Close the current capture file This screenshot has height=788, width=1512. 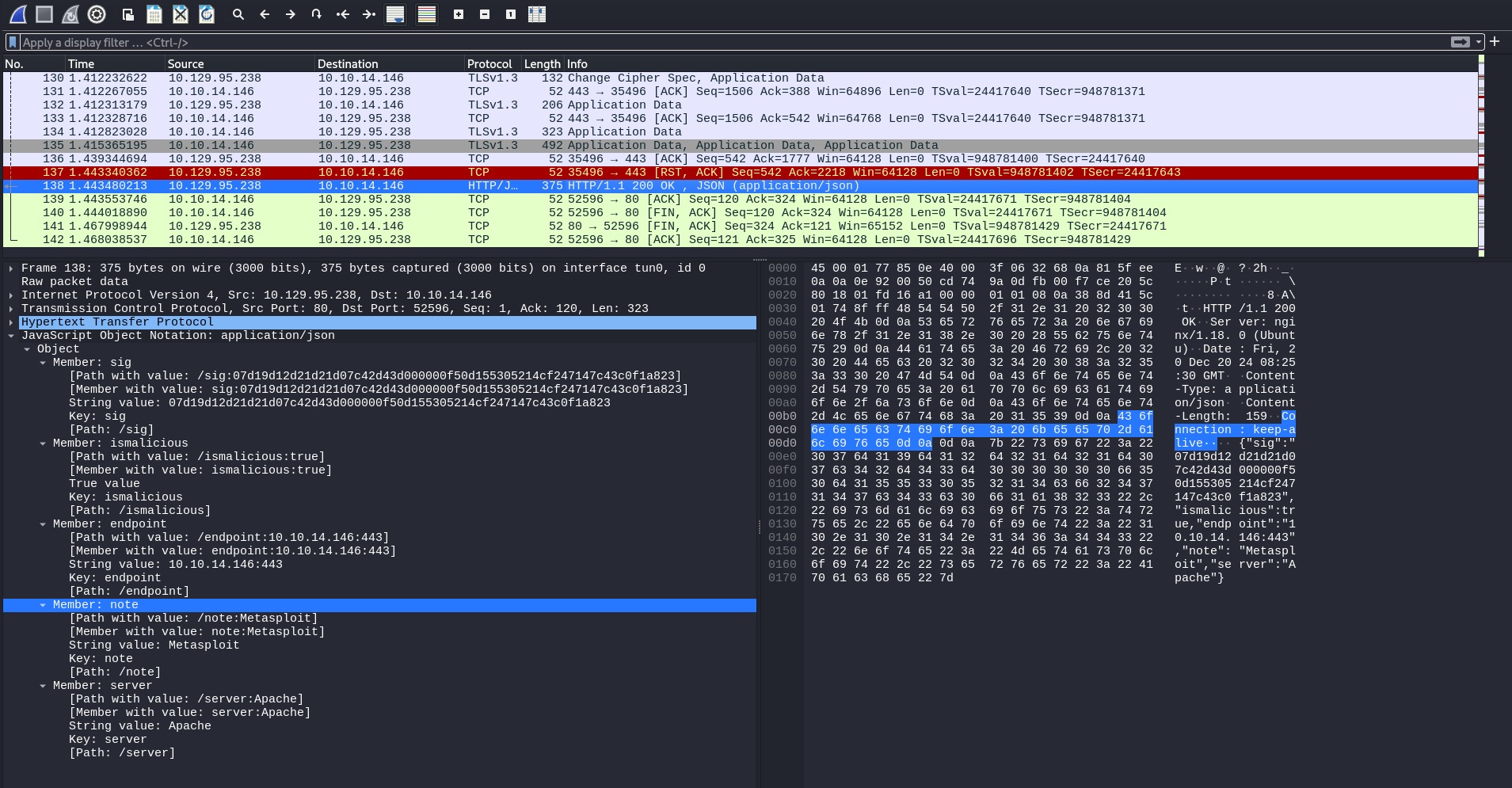pyautogui.click(x=181, y=14)
